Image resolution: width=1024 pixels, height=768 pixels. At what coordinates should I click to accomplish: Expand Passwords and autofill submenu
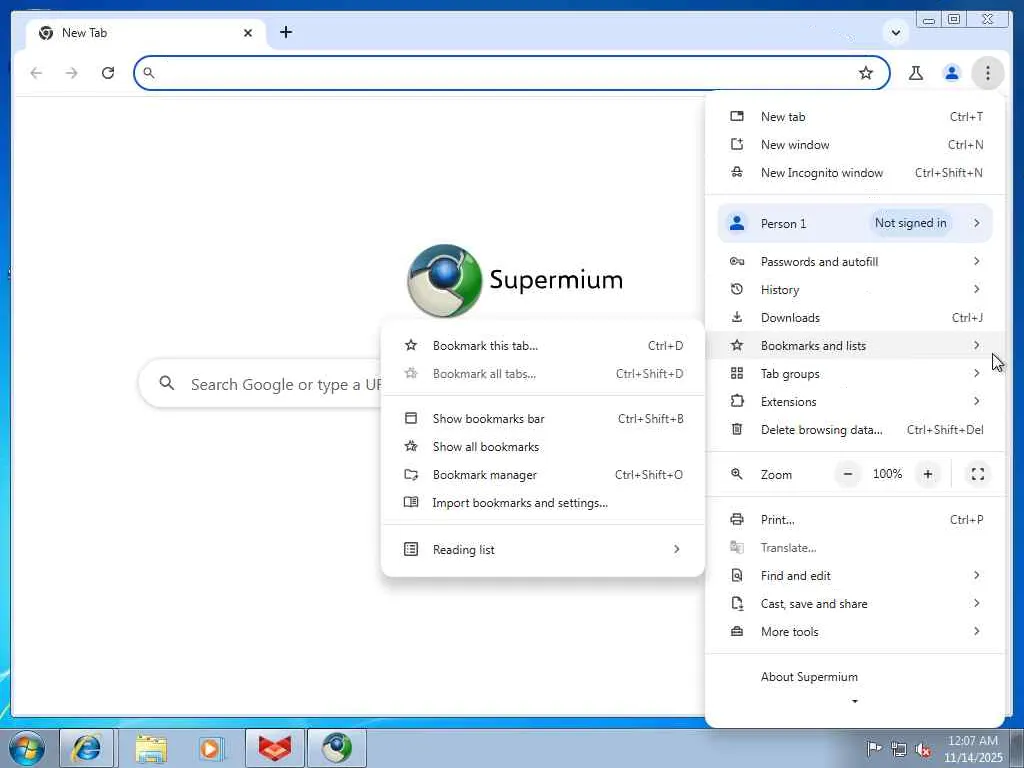[855, 262]
